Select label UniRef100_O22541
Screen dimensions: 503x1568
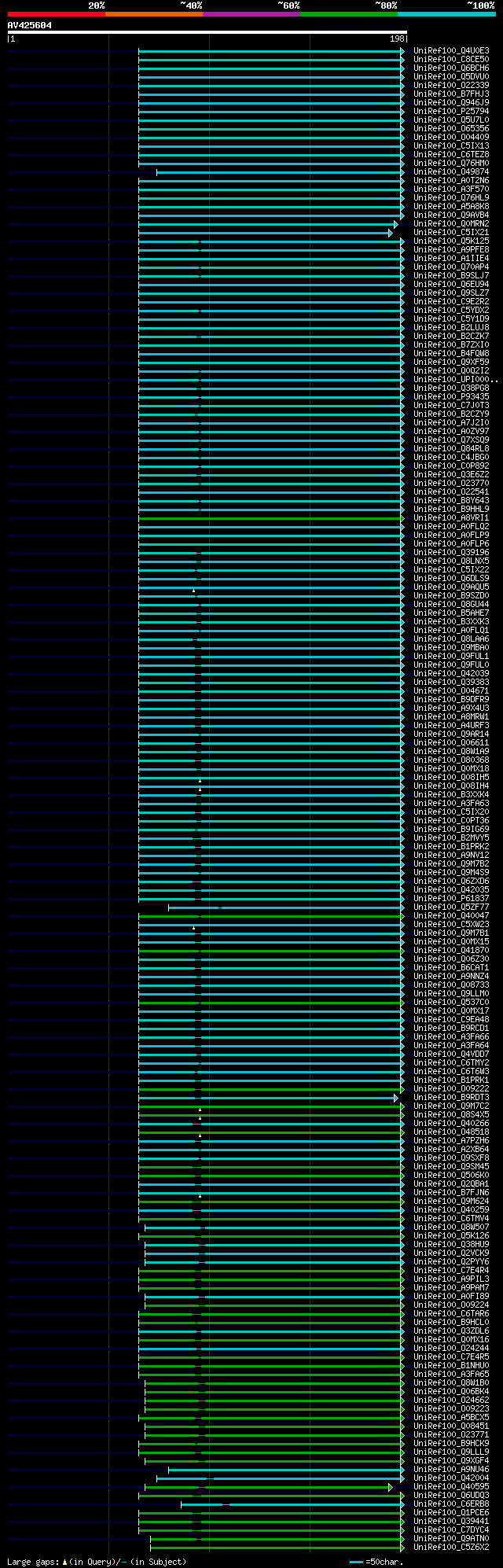pyautogui.click(x=451, y=492)
